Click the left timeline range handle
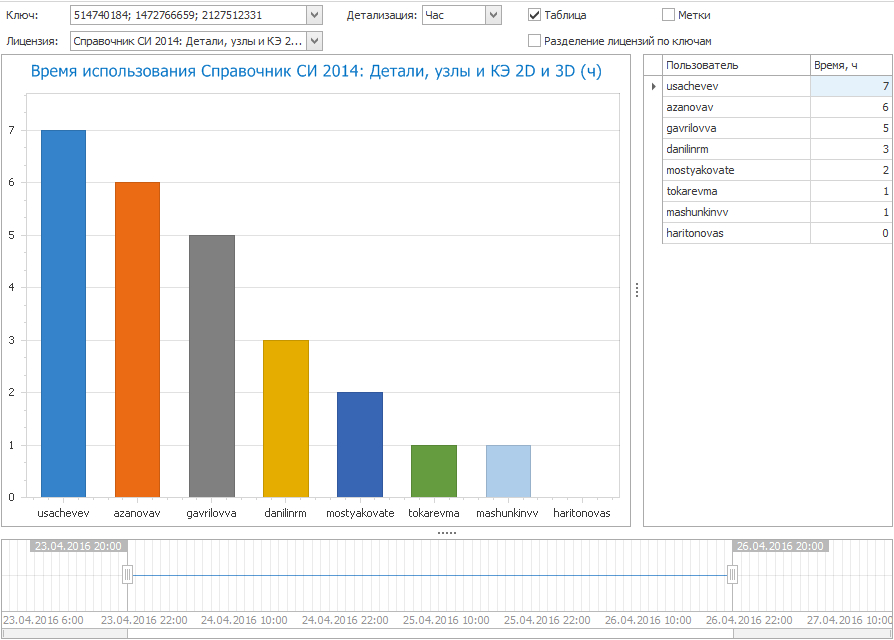This screenshot has width=894, height=640. tap(127, 574)
